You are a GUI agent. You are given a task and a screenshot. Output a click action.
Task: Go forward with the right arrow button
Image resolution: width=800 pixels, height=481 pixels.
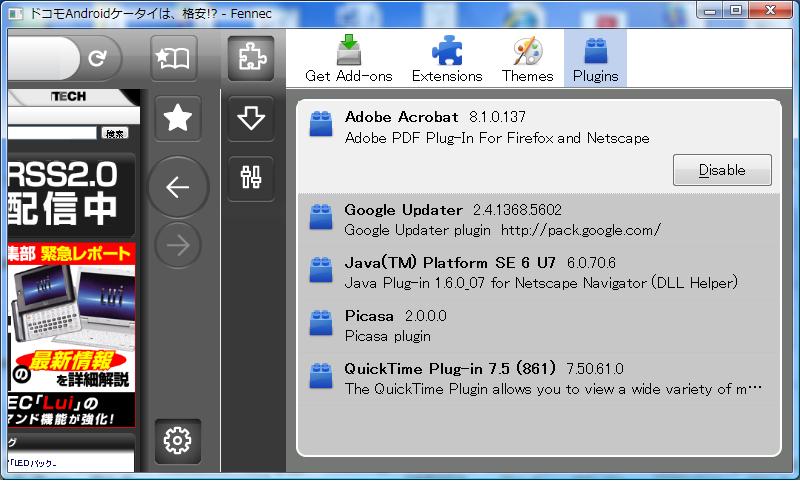(x=178, y=245)
